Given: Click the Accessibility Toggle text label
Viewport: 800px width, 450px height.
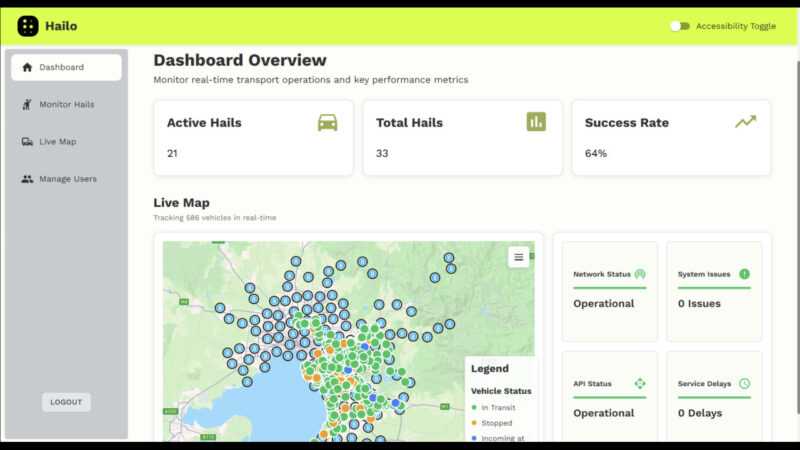Looking at the screenshot, I should (x=735, y=26).
